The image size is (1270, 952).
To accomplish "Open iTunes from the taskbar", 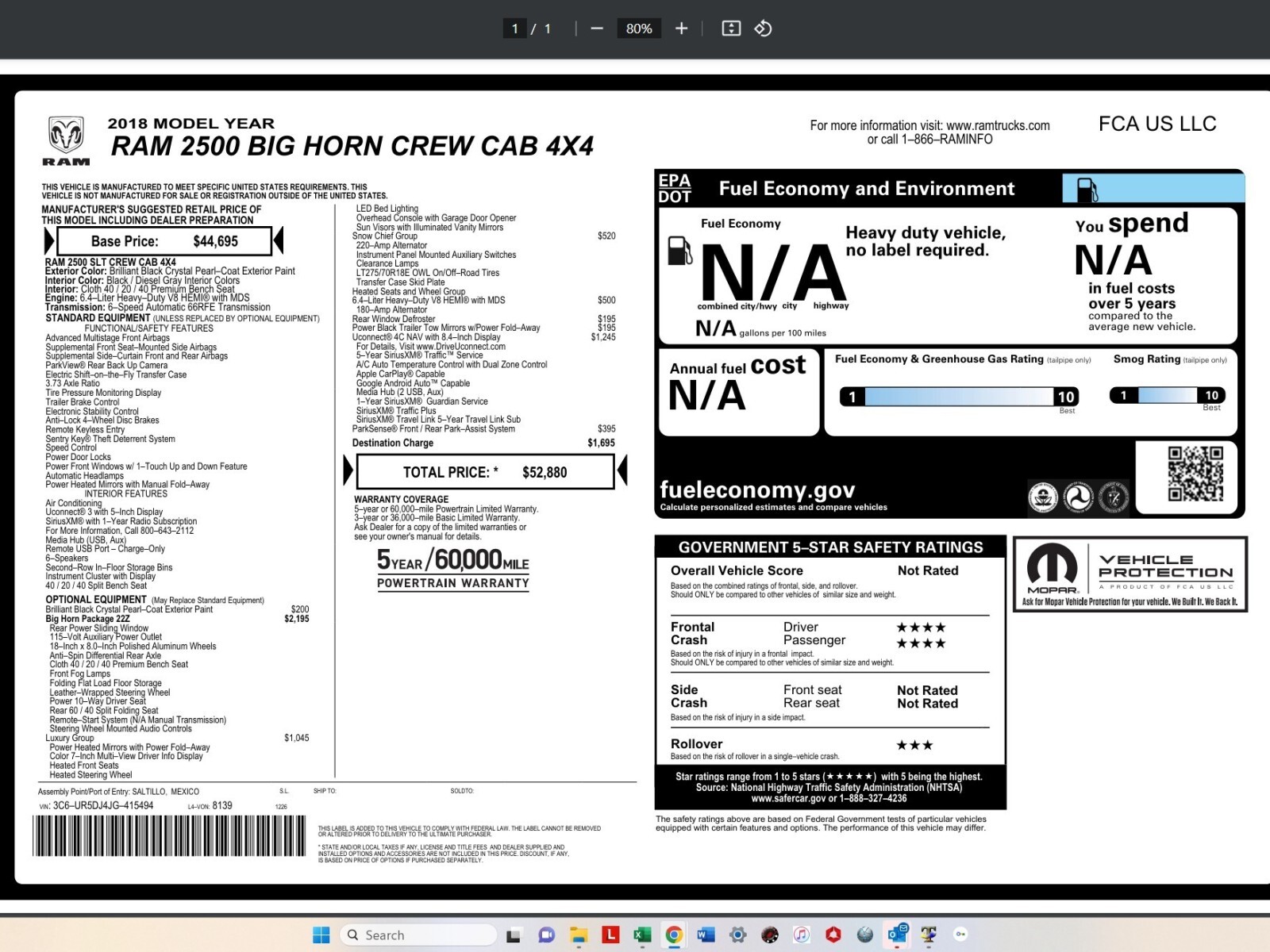I will [802, 935].
